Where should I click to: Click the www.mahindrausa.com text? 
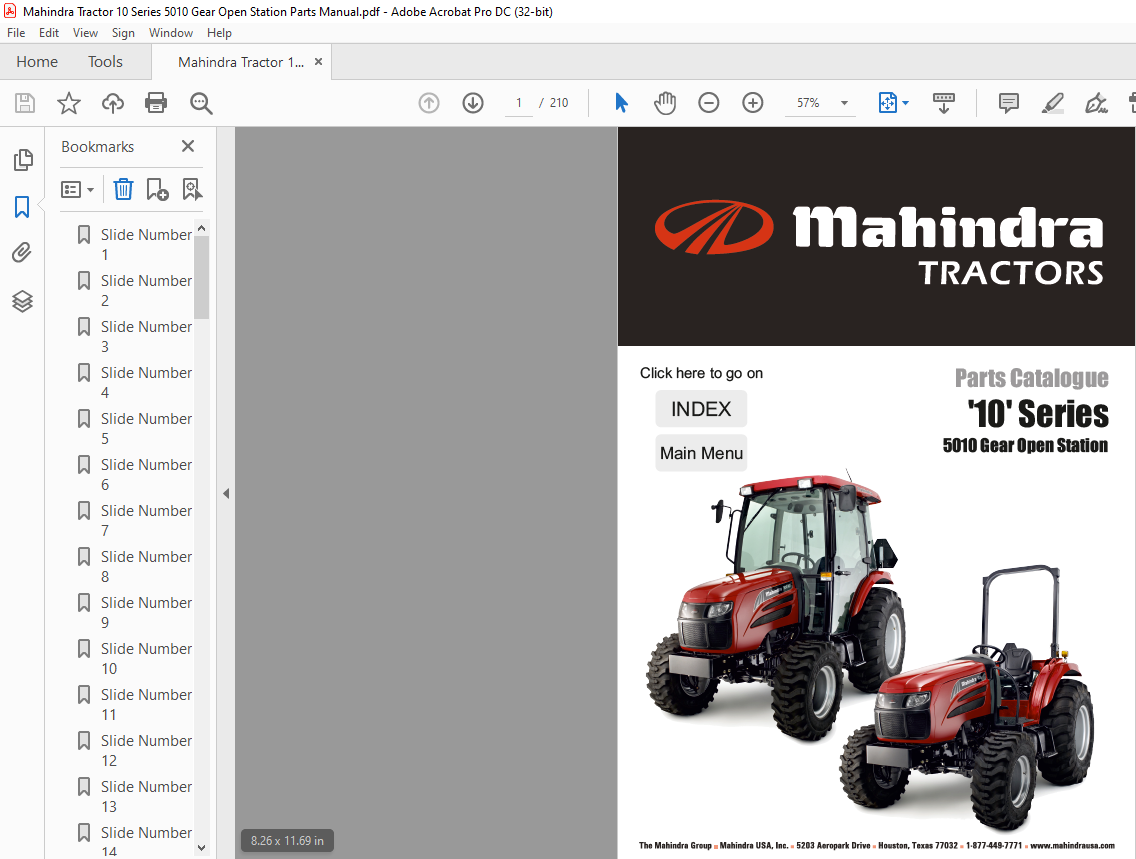[1072, 845]
